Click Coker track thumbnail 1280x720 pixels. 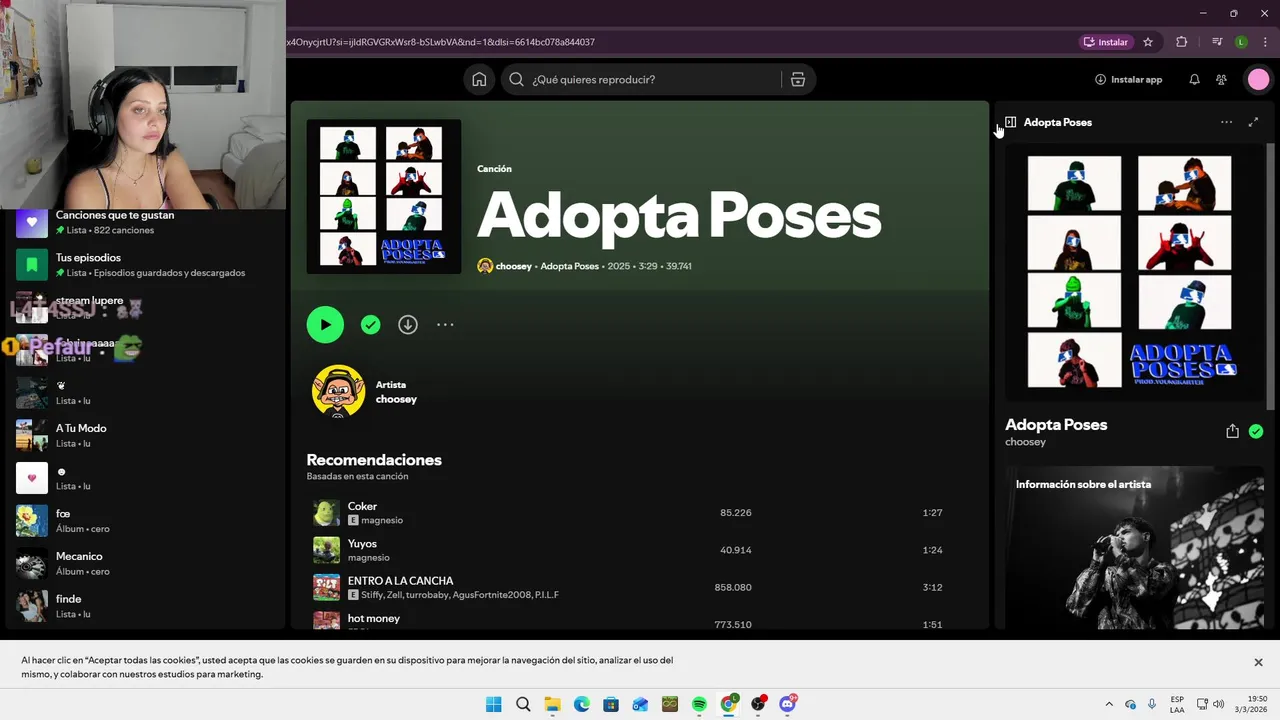[326, 513]
